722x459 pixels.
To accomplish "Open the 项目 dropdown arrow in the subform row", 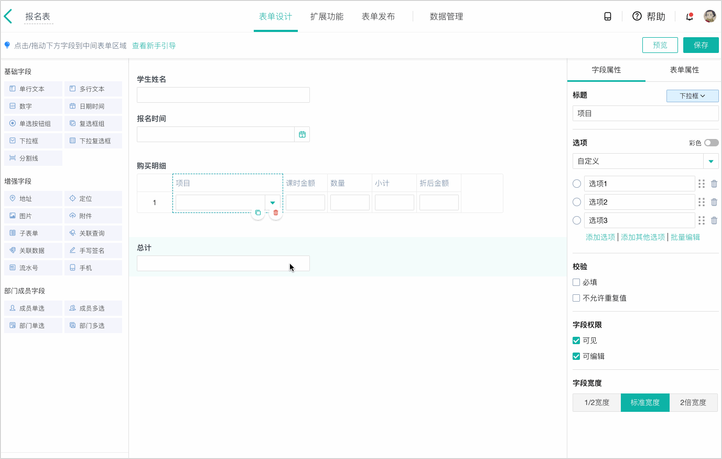I will pyautogui.click(x=272, y=203).
